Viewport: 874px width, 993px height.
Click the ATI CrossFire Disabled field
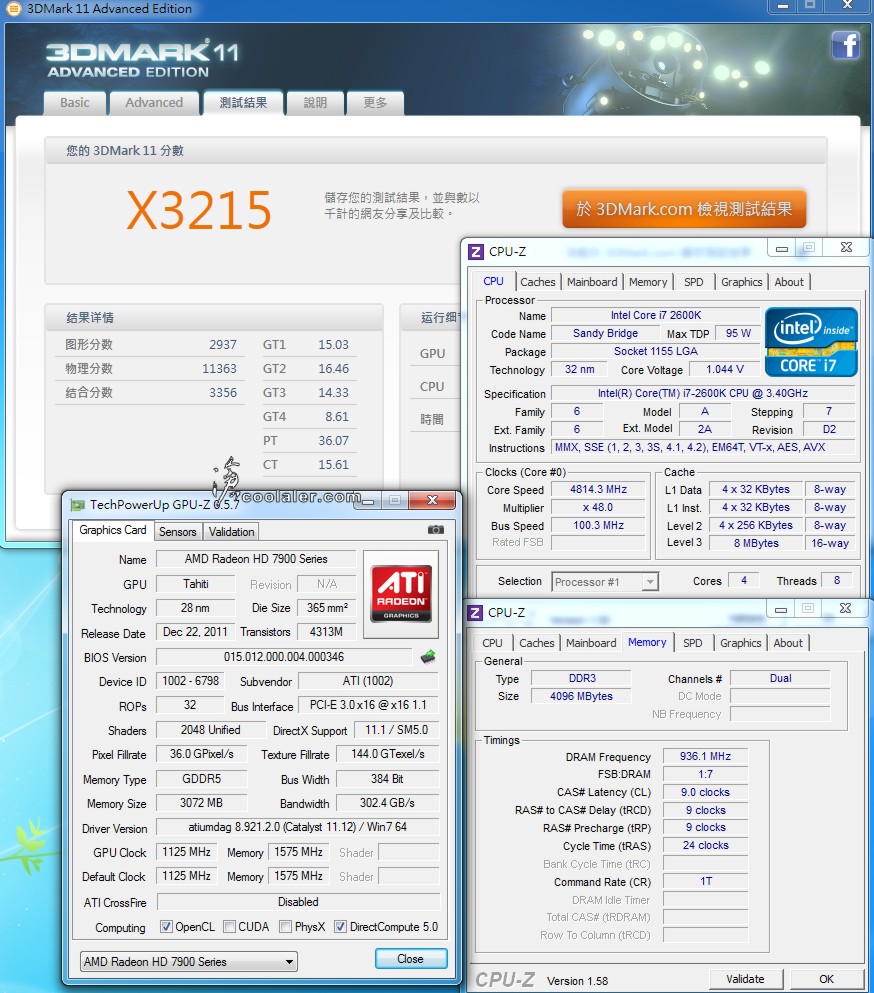(298, 902)
